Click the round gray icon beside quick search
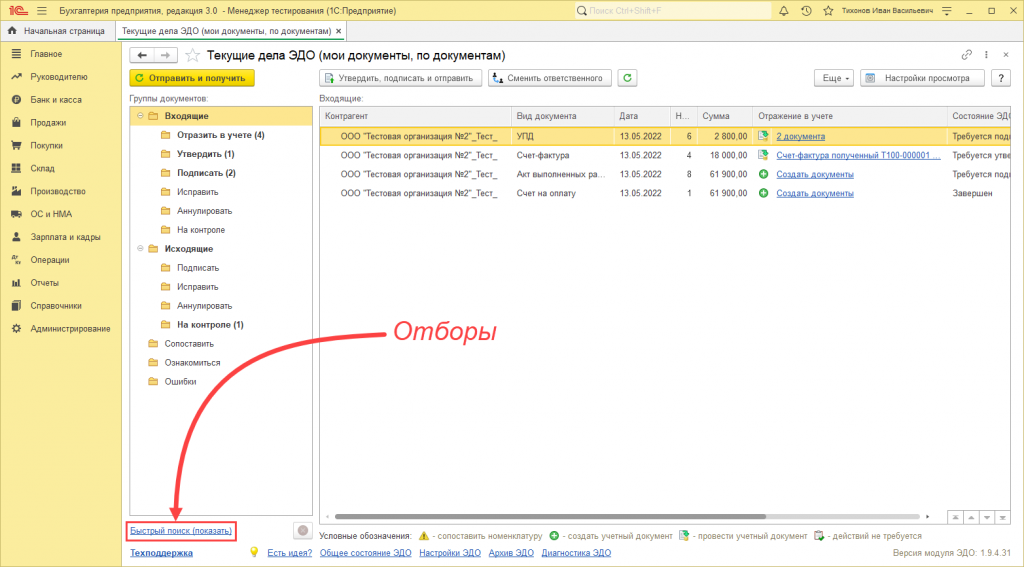Screen dimensions: 1024x567 pos(302,530)
